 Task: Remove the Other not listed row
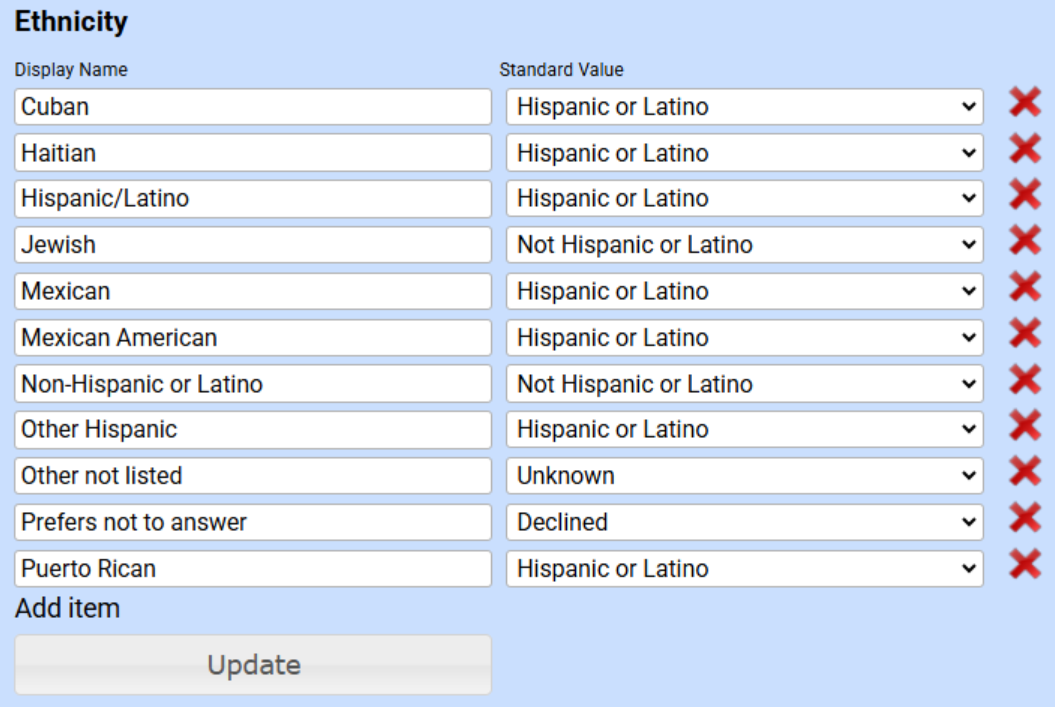[x=1024, y=471]
